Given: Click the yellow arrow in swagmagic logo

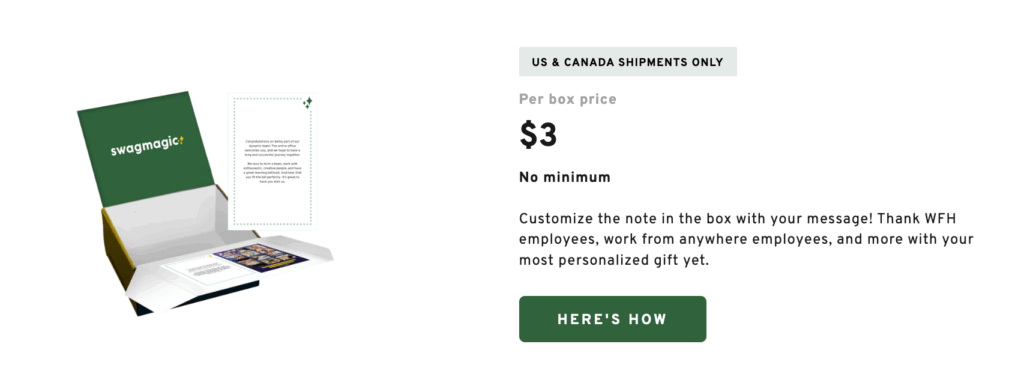Looking at the screenshot, I should (180, 140).
